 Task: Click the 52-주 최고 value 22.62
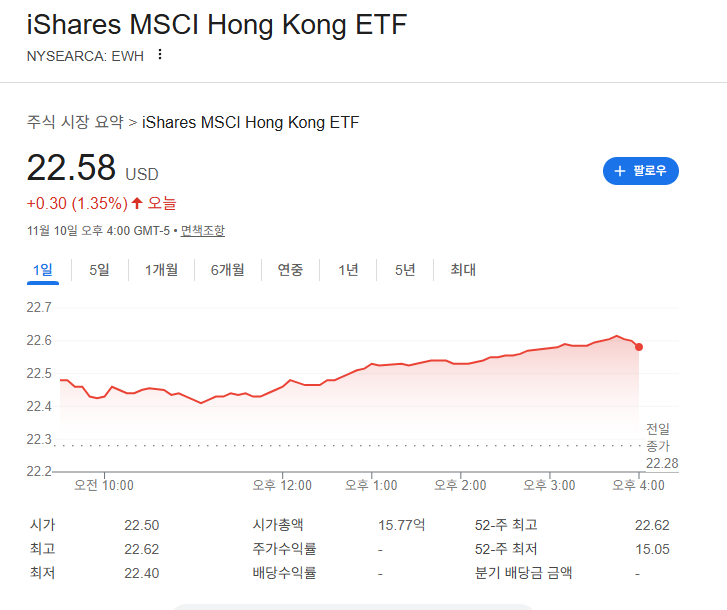pyautogui.click(x=652, y=525)
